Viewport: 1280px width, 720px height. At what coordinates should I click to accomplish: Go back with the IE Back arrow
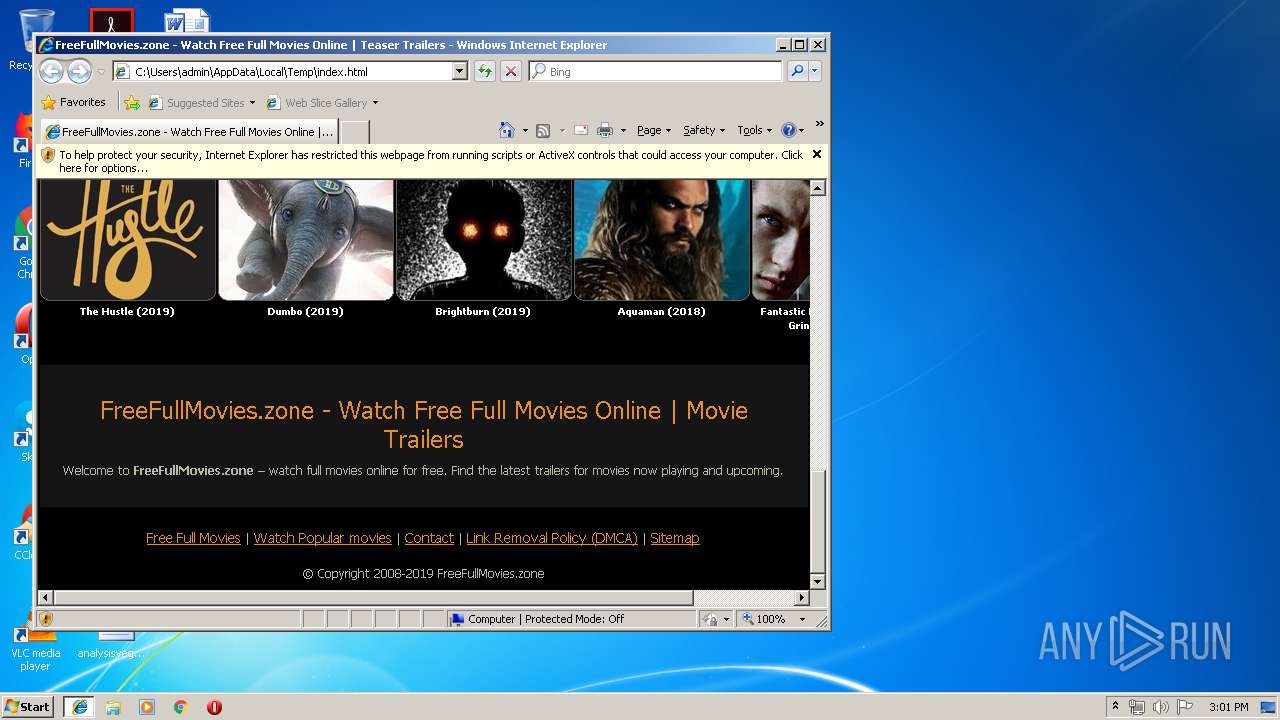click(51, 71)
